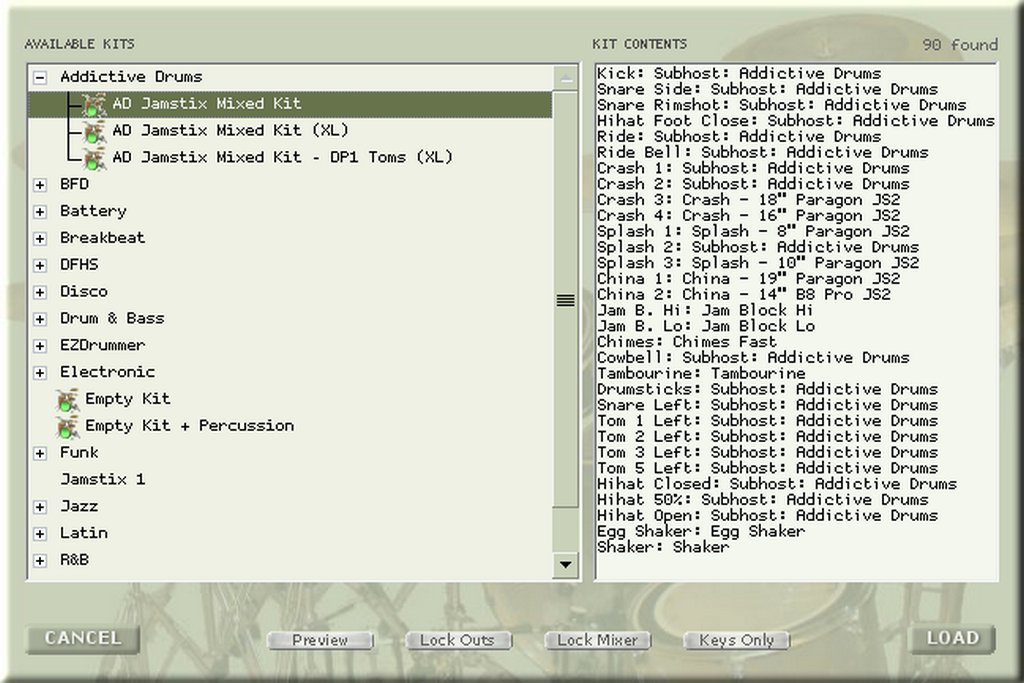Viewport: 1024px width, 683px height.
Task: Click the AD Jamstix Mixed Kit drum icon
Action: pos(94,104)
